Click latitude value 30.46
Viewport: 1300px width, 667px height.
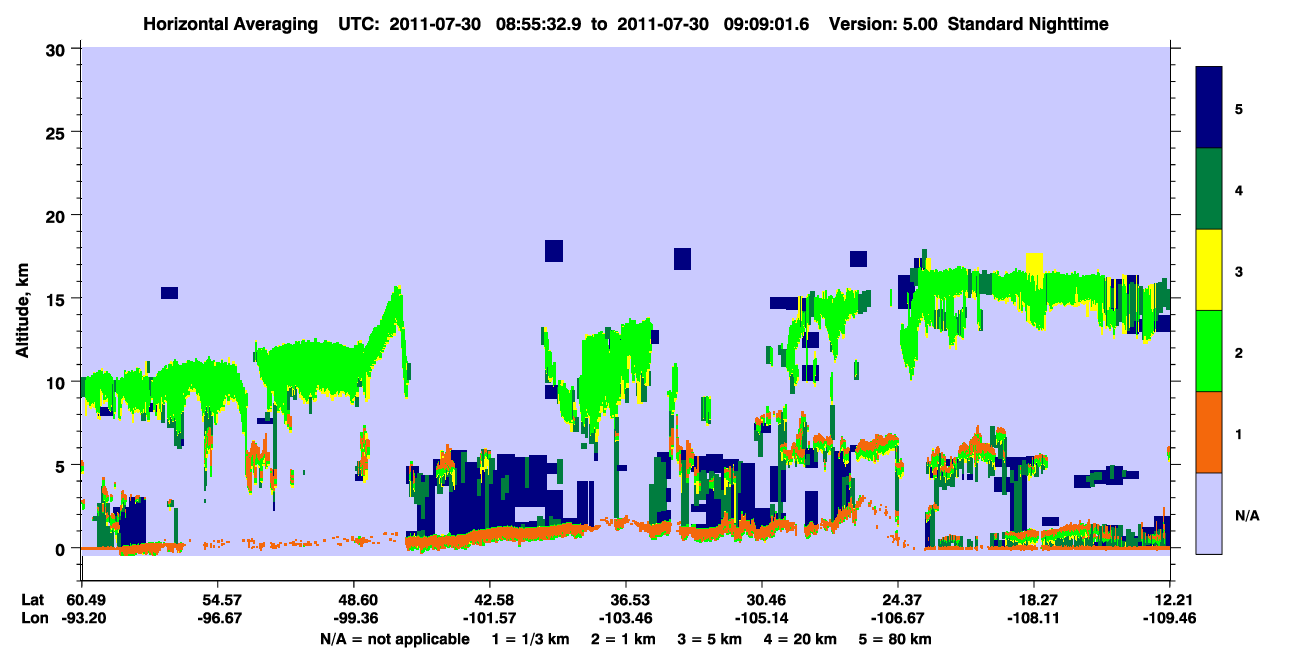pos(762,599)
